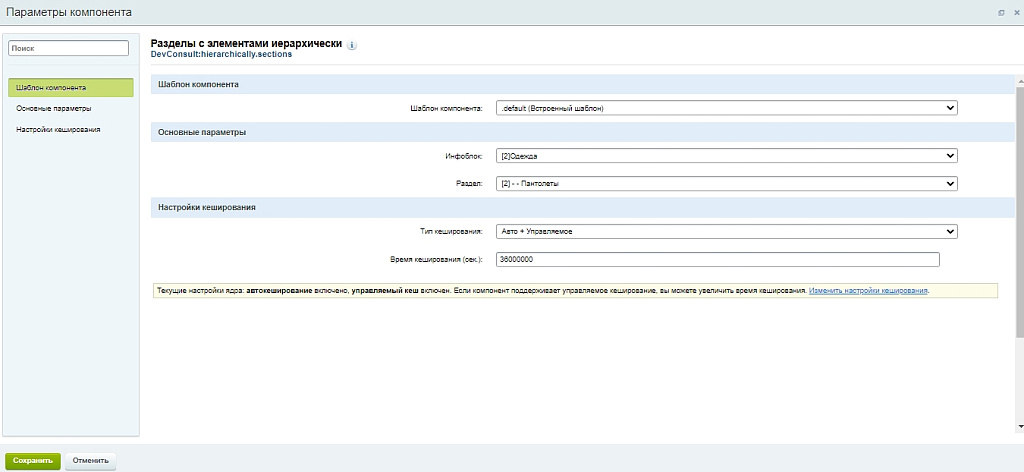The height and width of the screenshot is (472, 1024).
Task: Focus the Поиск search field
Action: pos(69,48)
